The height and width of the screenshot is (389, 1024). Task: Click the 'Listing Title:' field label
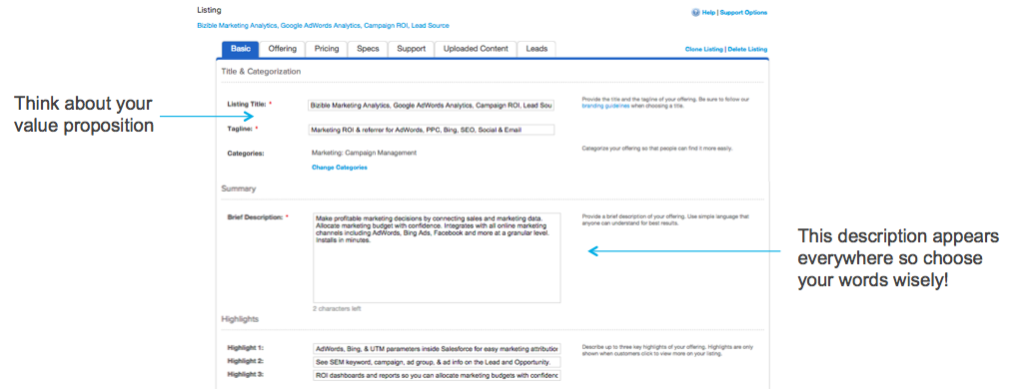click(247, 104)
